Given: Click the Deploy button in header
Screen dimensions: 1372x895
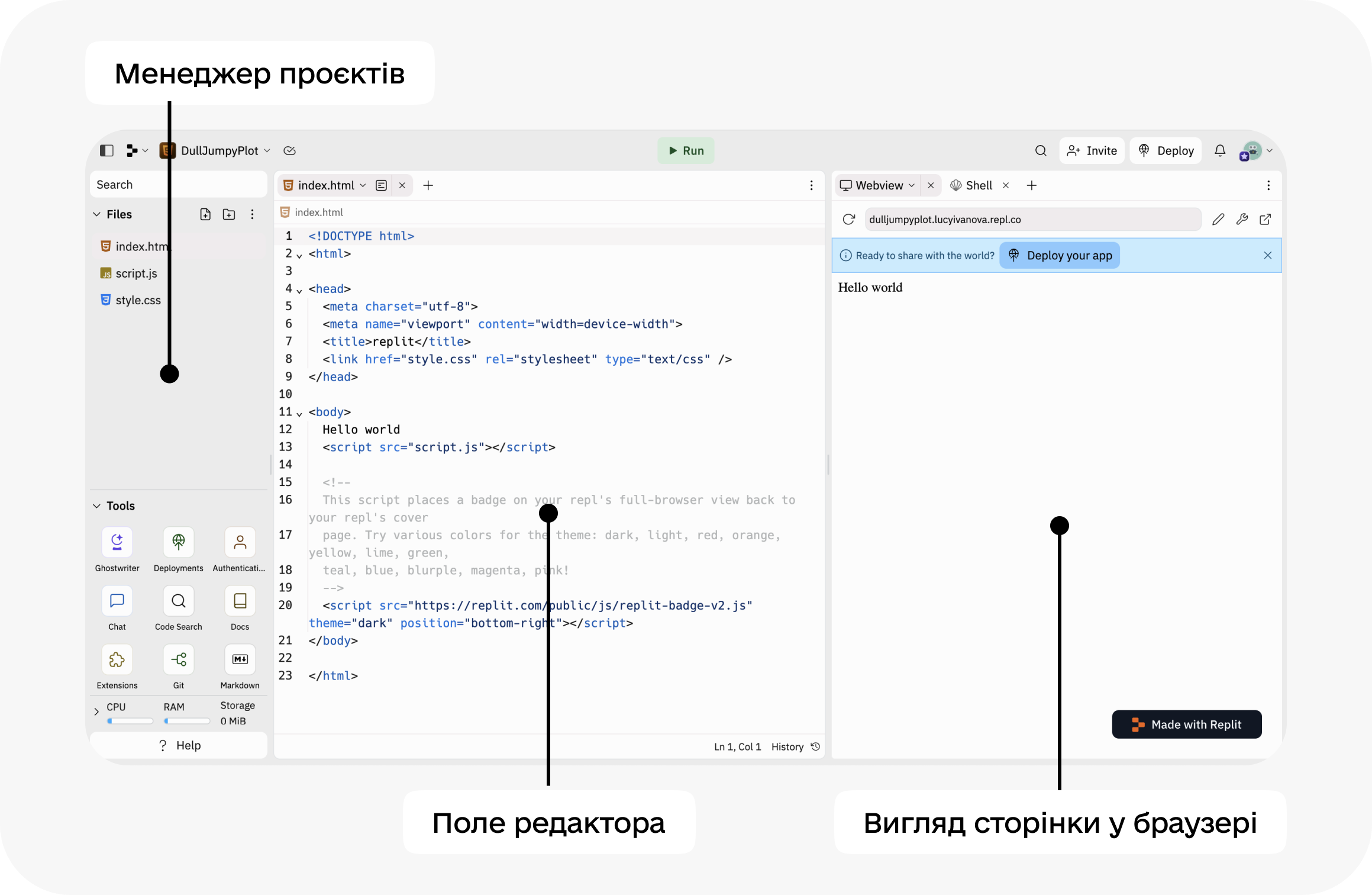Looking at the screenshot, I should [x=1166, y=151].
